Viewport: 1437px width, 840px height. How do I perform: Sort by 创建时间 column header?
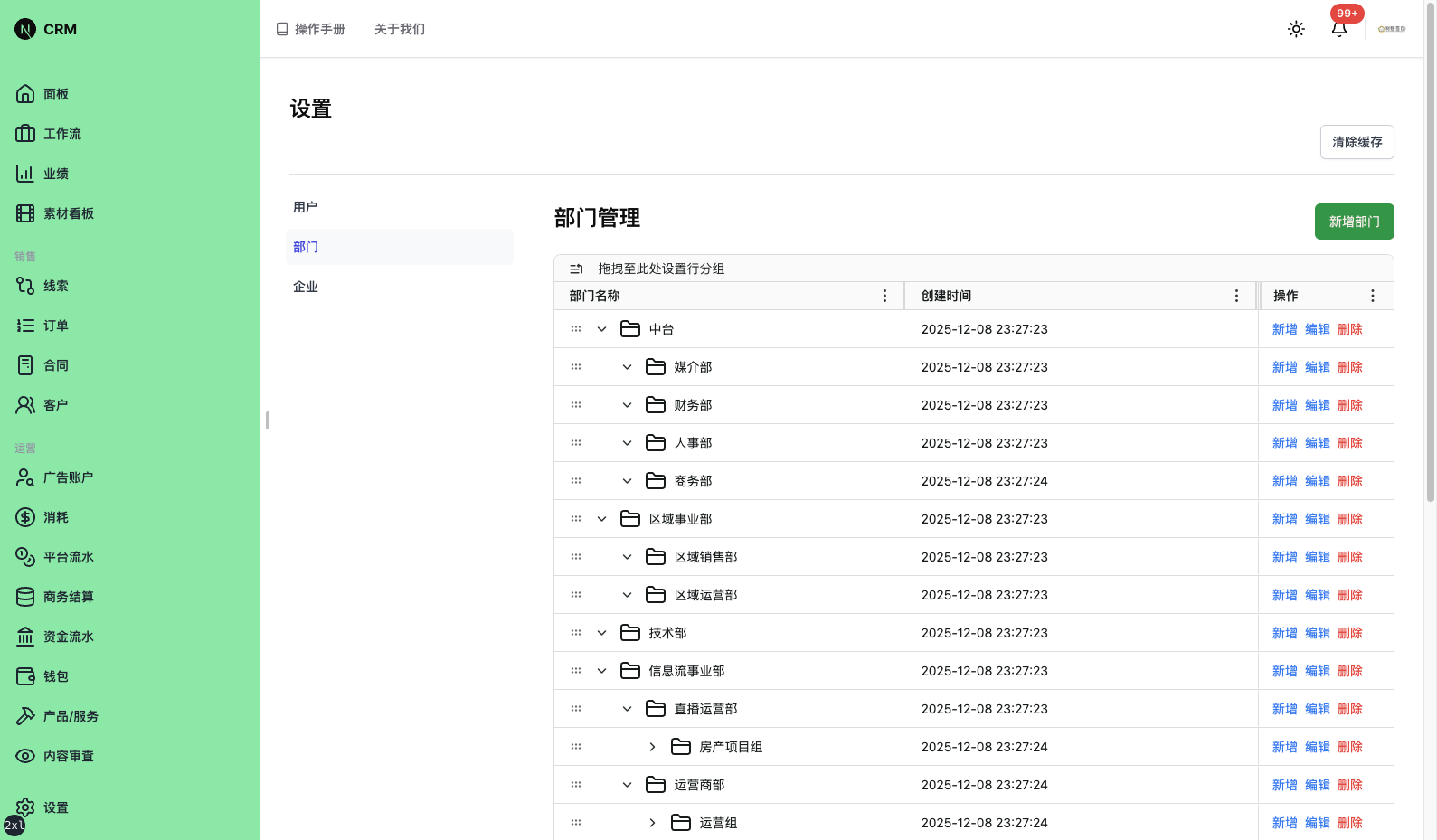(x=946, y=296)
